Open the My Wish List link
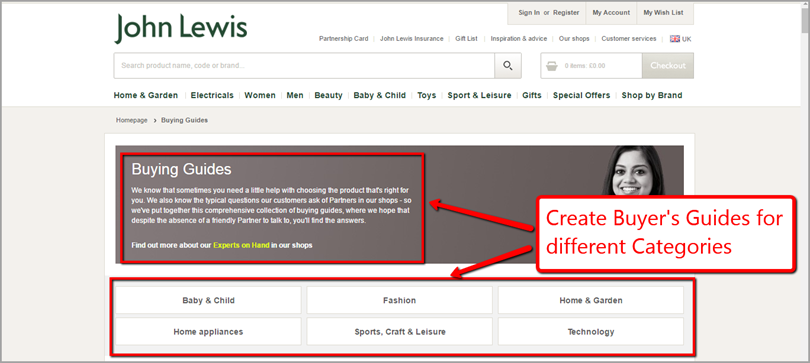The width and height of the screenshot is (810, 363). (x=663, y=12)
